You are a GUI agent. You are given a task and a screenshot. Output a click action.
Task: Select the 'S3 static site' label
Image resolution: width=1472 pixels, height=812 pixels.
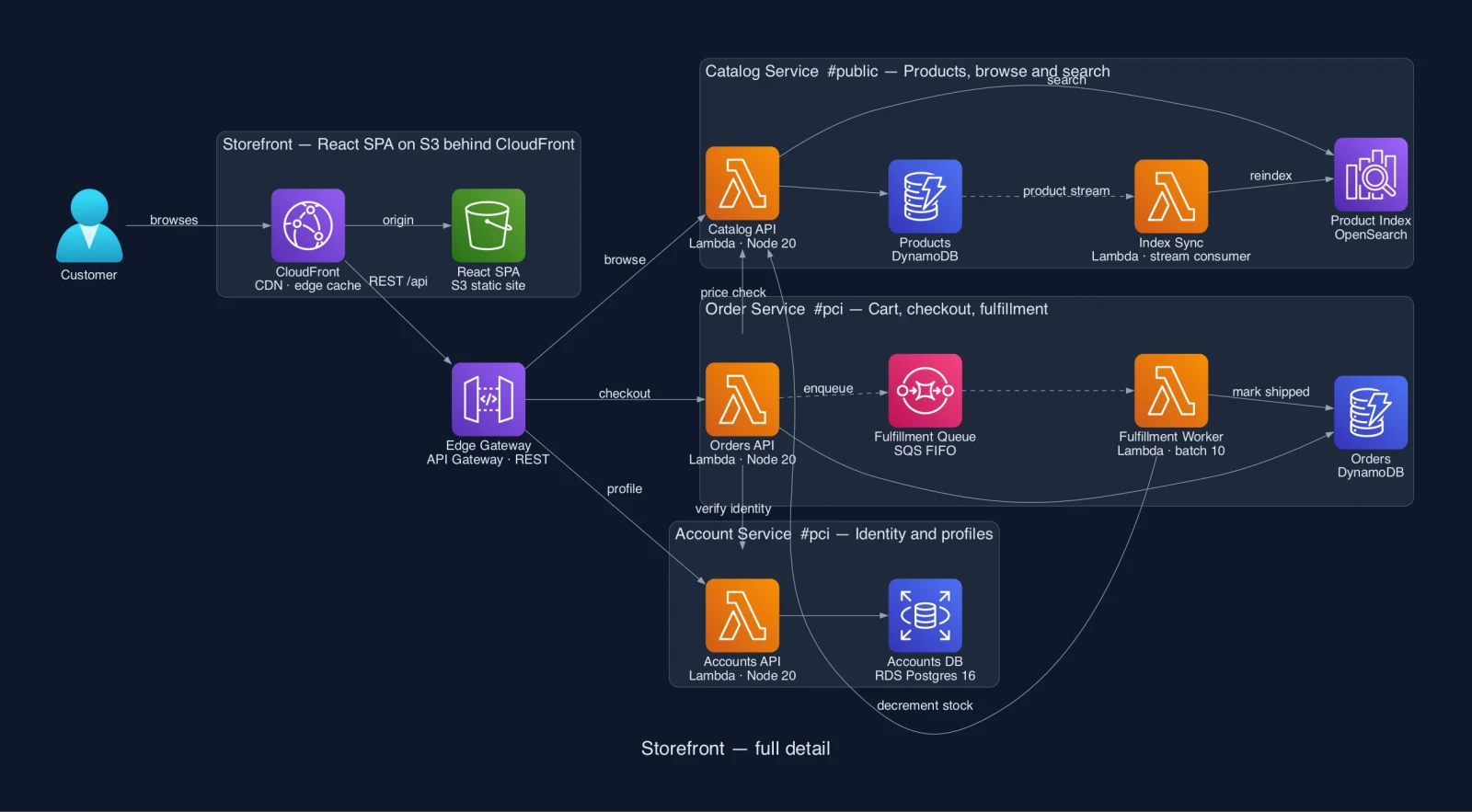[489, 286]
